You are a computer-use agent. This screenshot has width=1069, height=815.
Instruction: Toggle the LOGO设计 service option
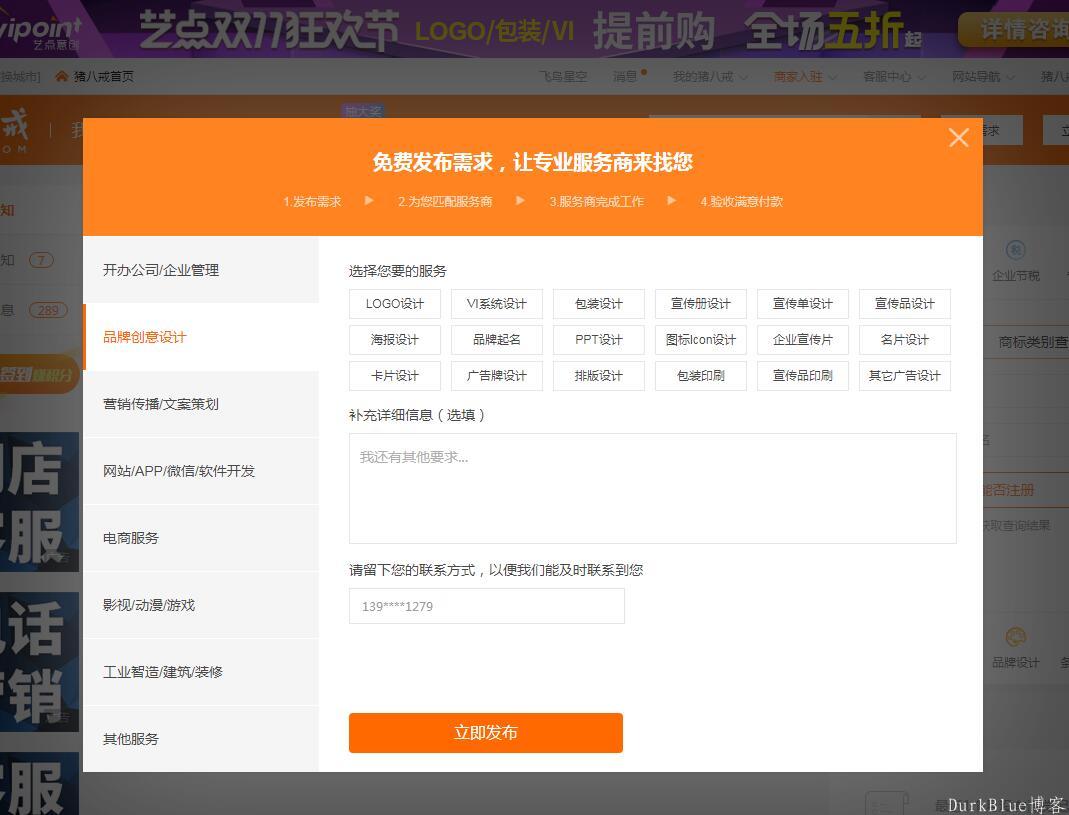[x=395, y=304]
